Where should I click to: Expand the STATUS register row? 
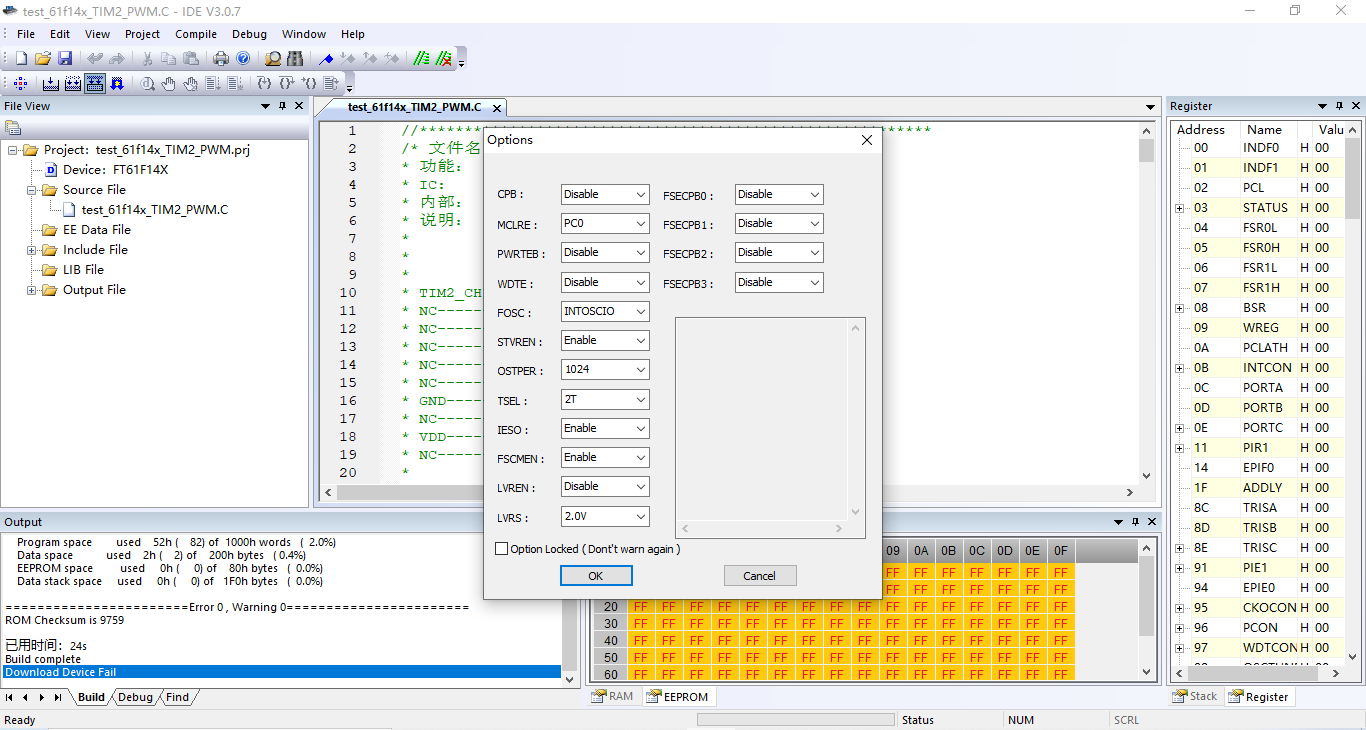point(1180,208)
